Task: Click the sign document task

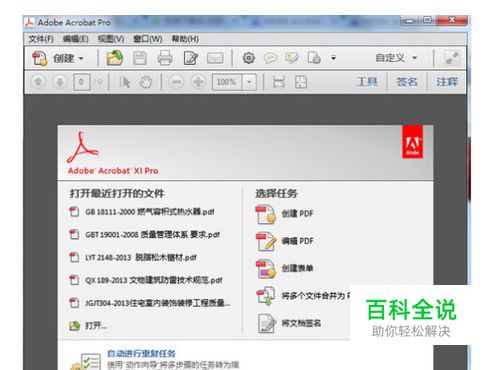Action: [x=289, y=323]
